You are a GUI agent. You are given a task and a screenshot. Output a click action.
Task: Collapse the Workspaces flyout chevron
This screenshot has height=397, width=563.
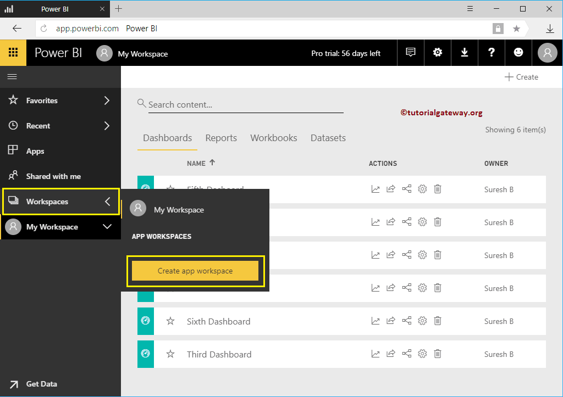107,201
